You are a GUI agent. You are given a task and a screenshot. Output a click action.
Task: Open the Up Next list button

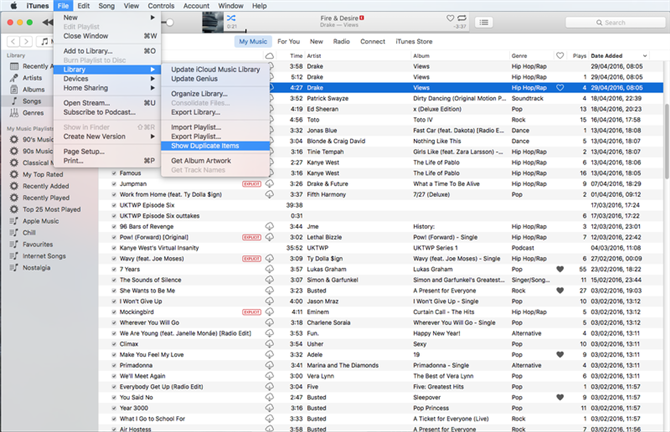click(x=484, y=22)
